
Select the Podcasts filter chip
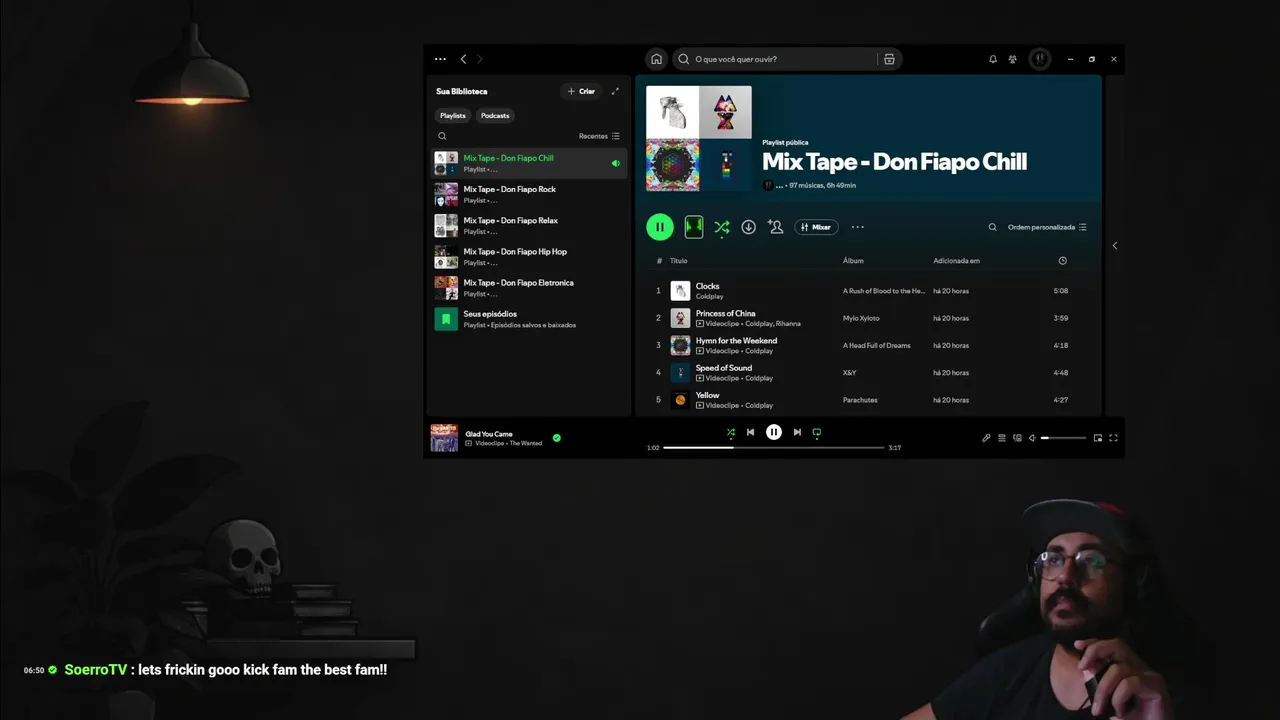tap(495, 115)
